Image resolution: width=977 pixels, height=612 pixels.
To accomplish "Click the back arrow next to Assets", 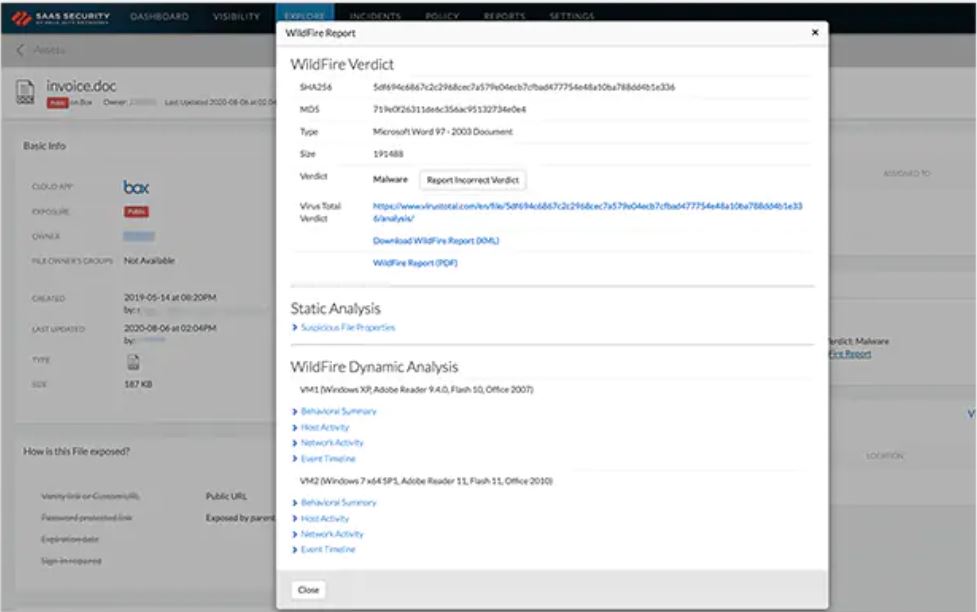I will pos(18,47).
